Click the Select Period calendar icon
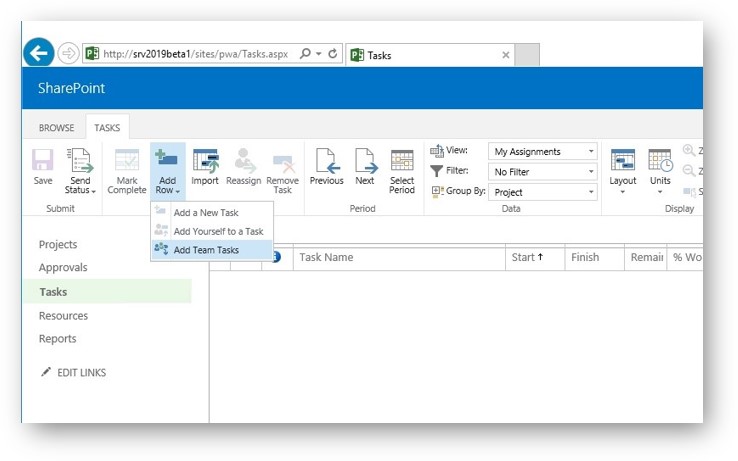Screen dimensions: 738x461 tap(402, 161)
